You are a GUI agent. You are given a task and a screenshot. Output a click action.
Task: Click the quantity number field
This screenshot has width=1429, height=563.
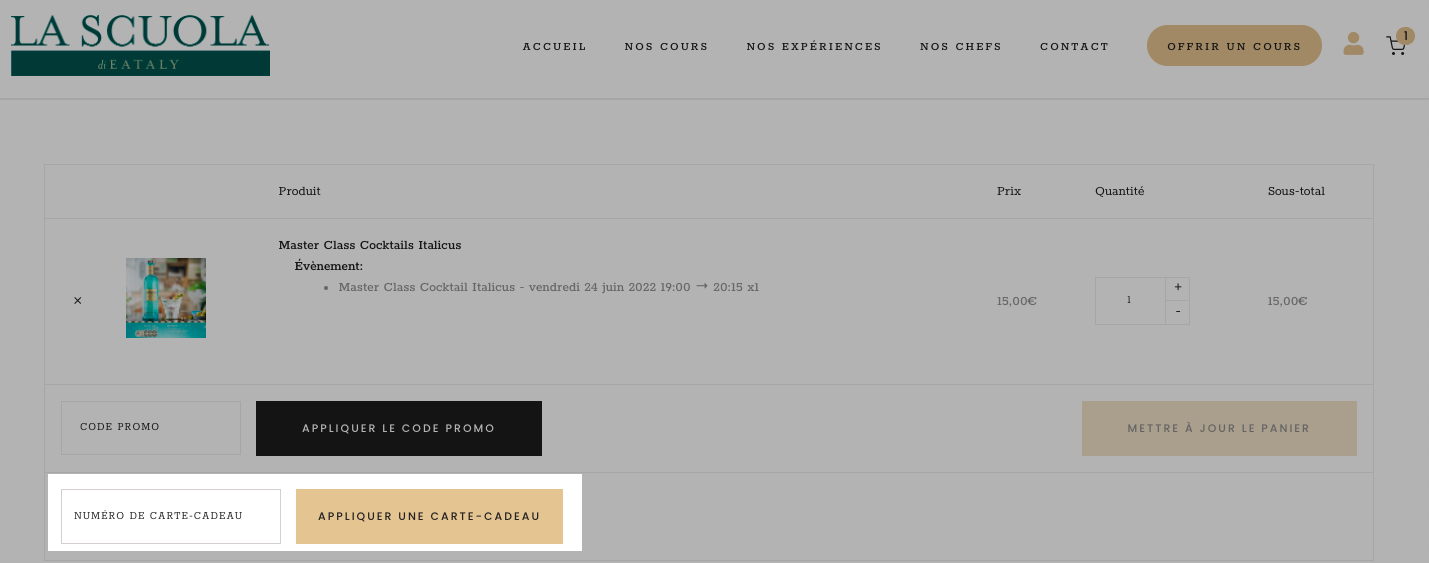coord(1130,301)
